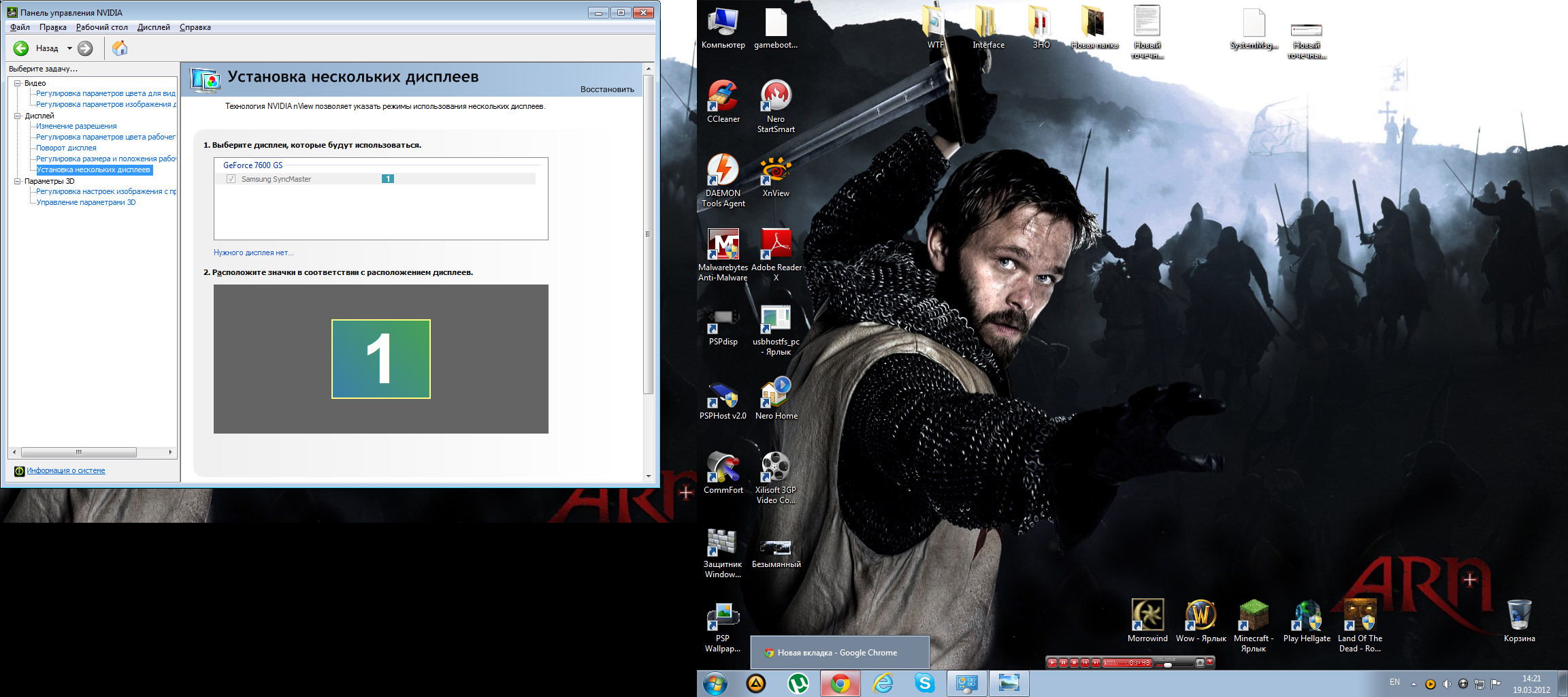
Task: Select Изменение разрешения in task tree
Action: click(76, 126)
